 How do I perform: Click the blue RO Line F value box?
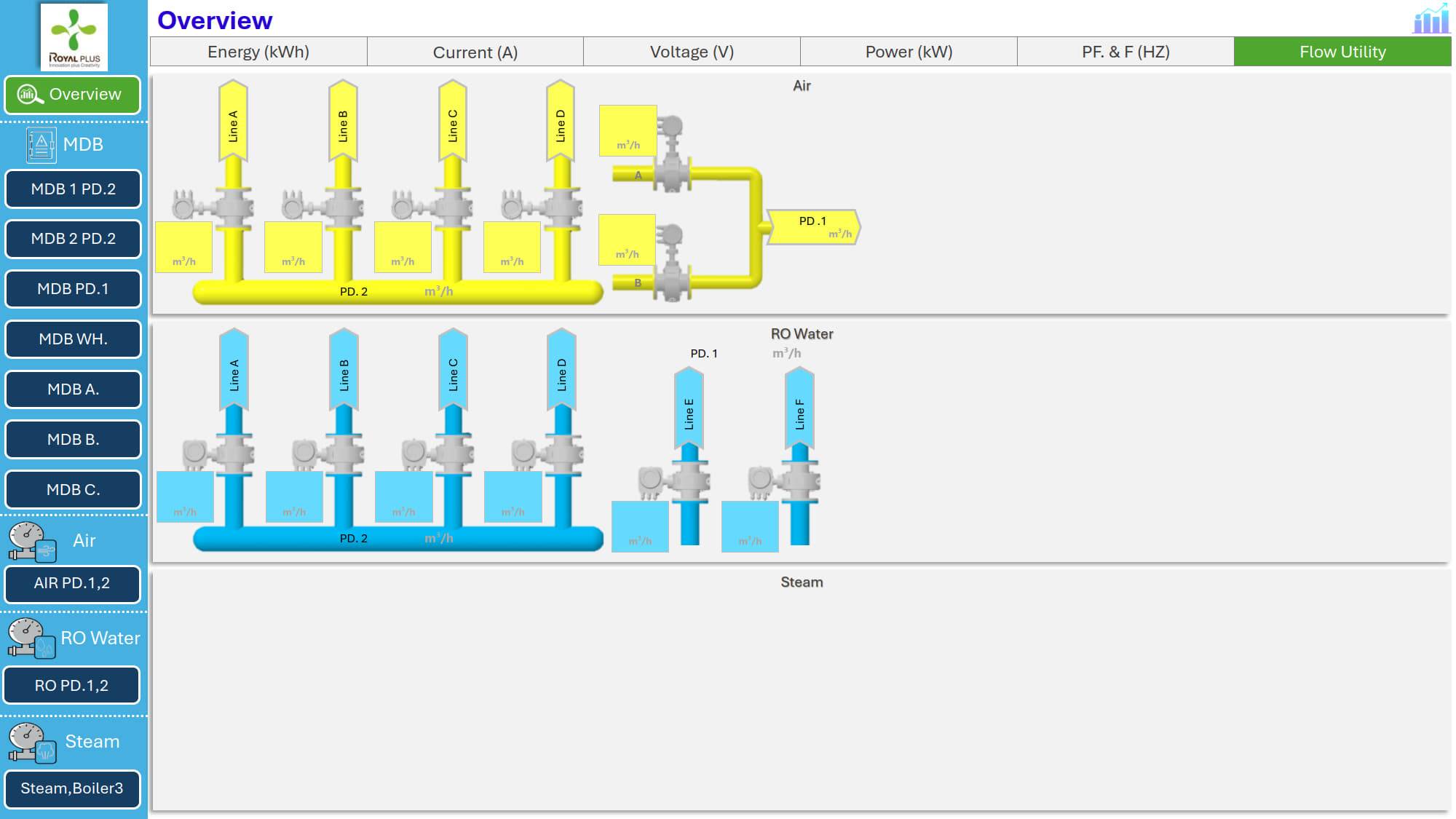click(750, 526)
